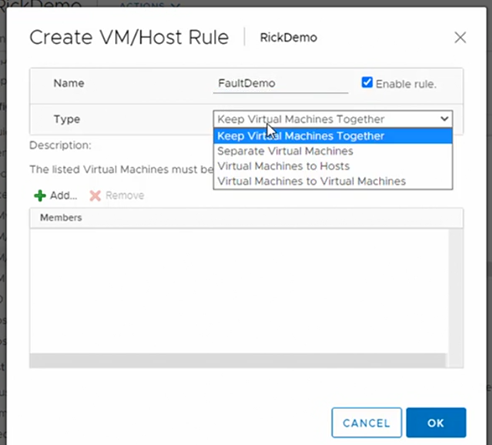Collapse the Type dropdown via its chevron
Image resolution: width=492 pixels, height=445 pixels.
pos(444,119)
